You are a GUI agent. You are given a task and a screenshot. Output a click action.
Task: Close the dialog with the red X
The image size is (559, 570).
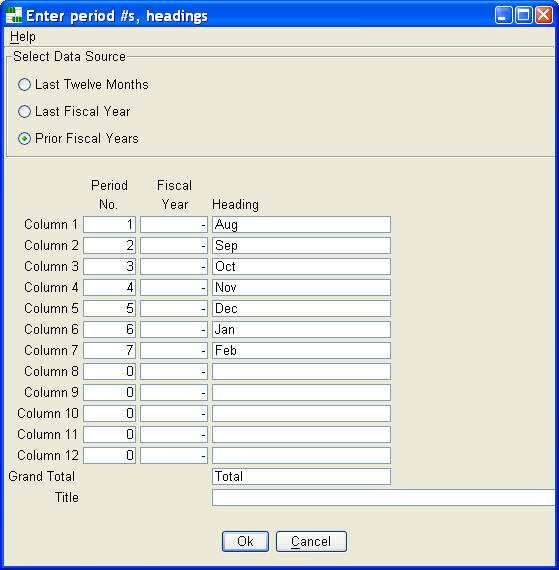(544, 15)
